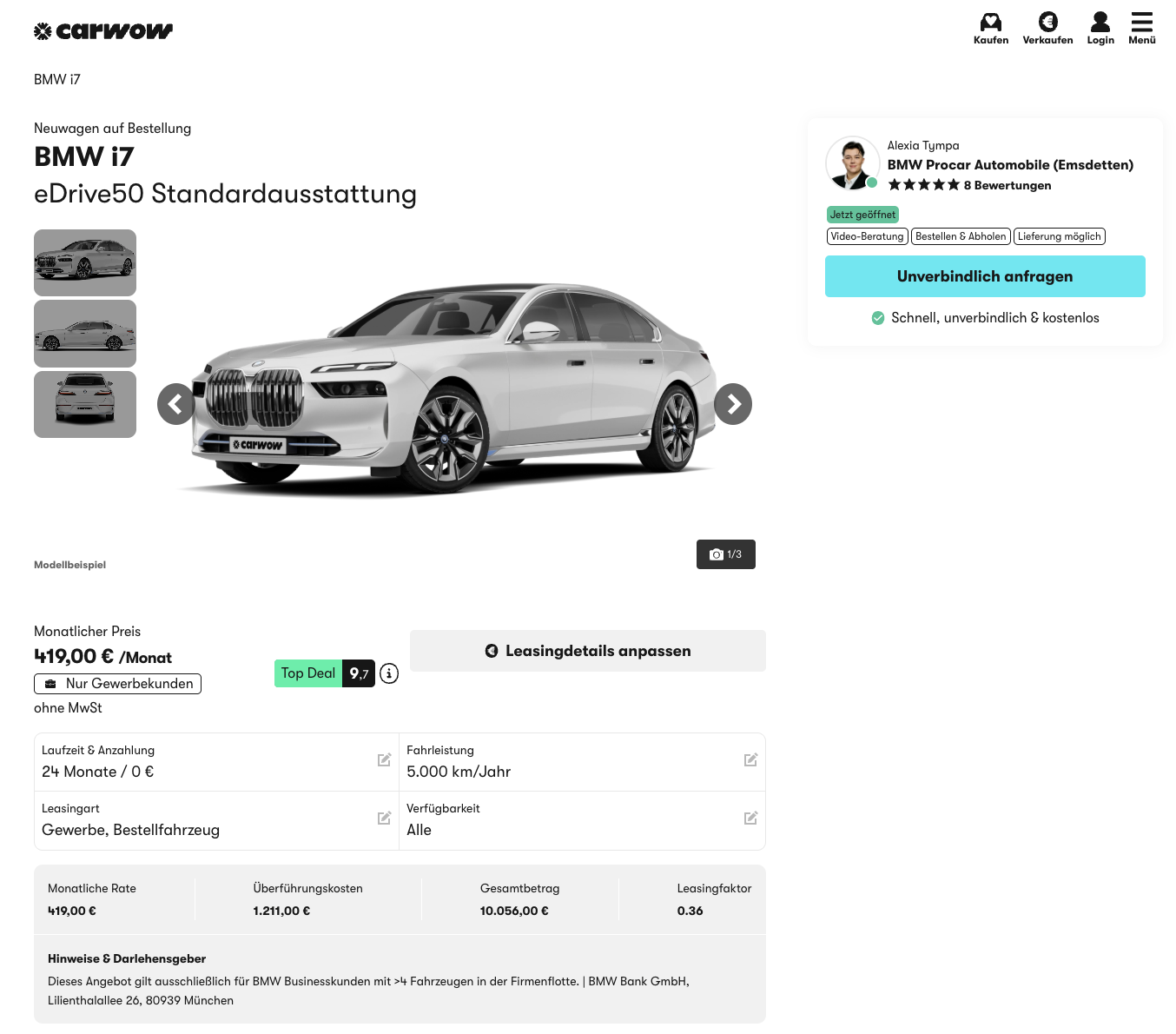
Task: Show the next car image
Action: pos(733,404)
